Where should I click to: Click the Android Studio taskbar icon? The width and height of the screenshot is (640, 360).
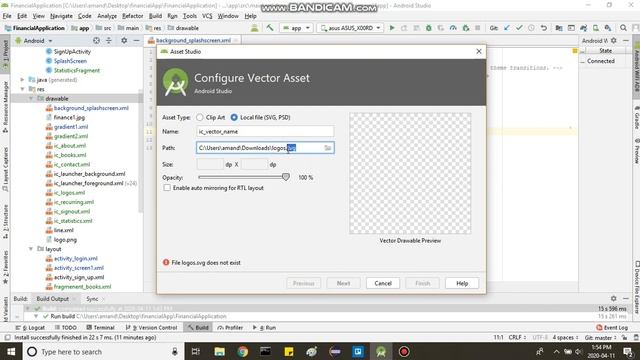coord(381,351)
